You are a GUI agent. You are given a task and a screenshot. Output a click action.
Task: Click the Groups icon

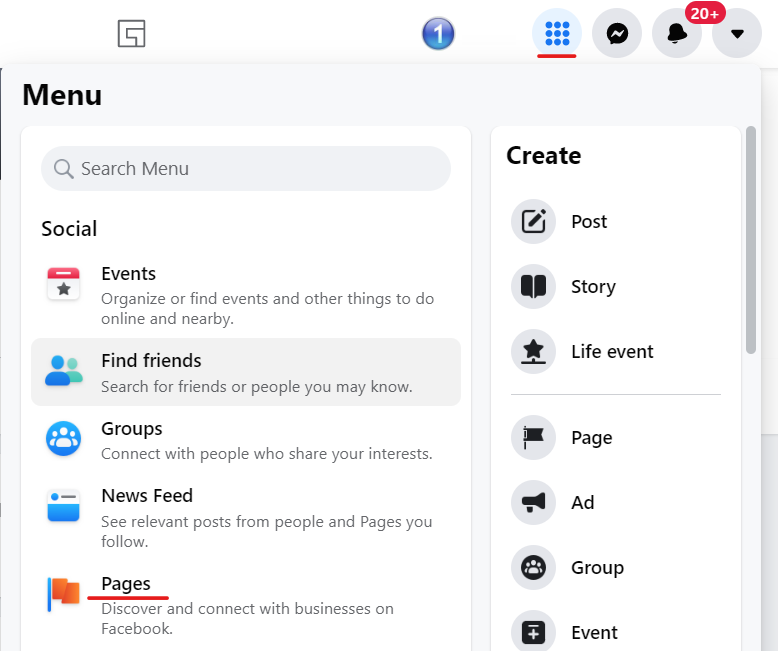coord(64,438)
